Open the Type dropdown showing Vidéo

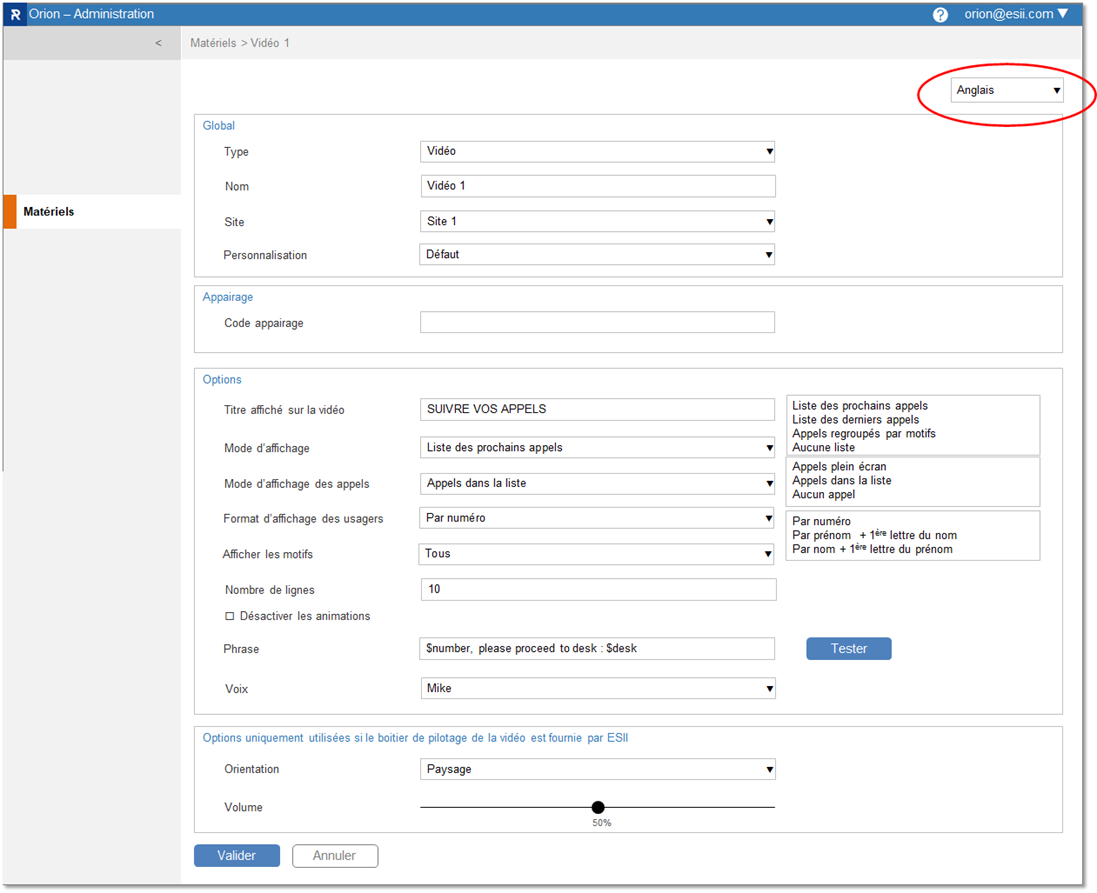[597, 151]
